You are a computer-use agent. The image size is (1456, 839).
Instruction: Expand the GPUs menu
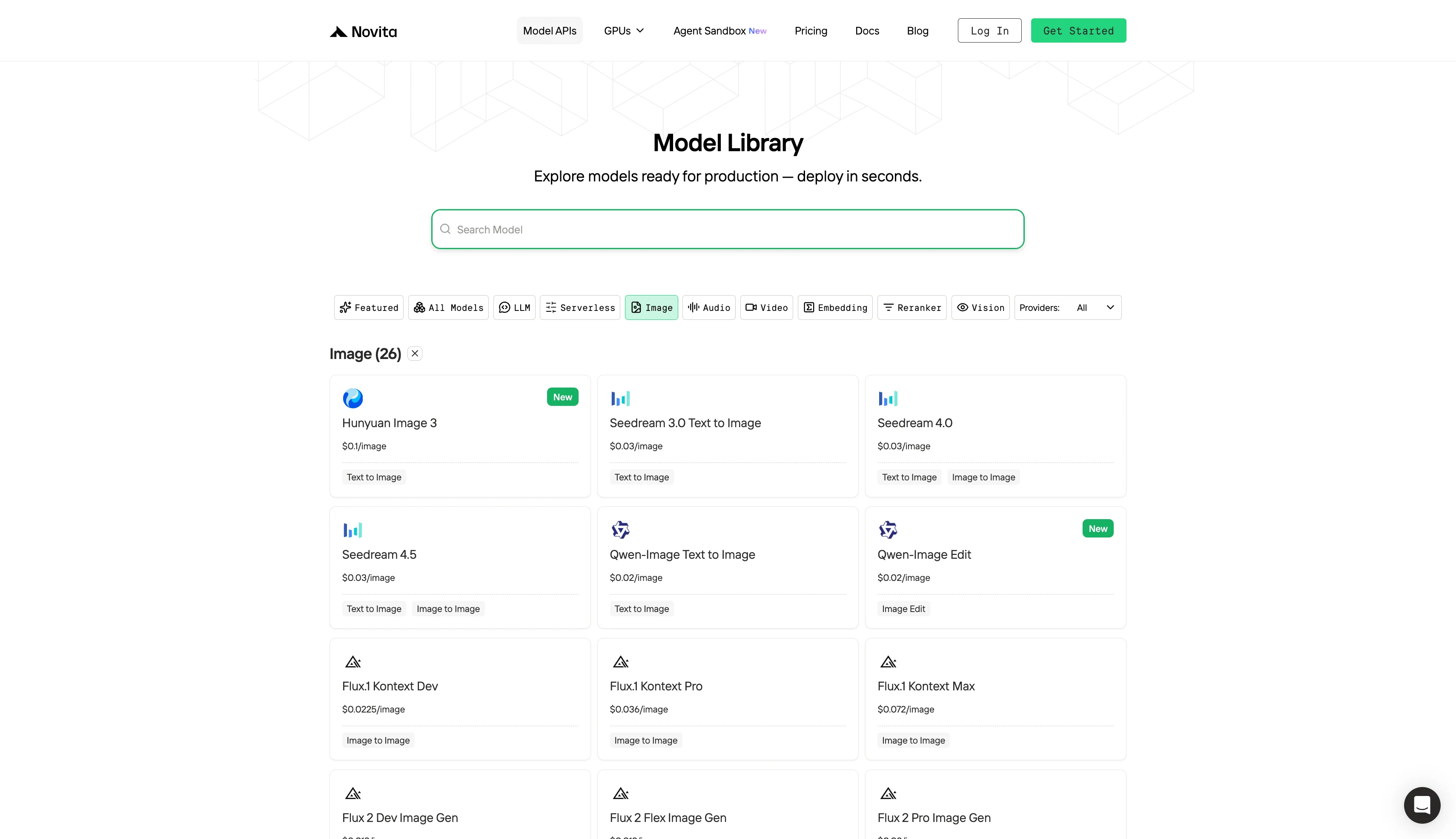pyautogui.click(x=624, y=31)
